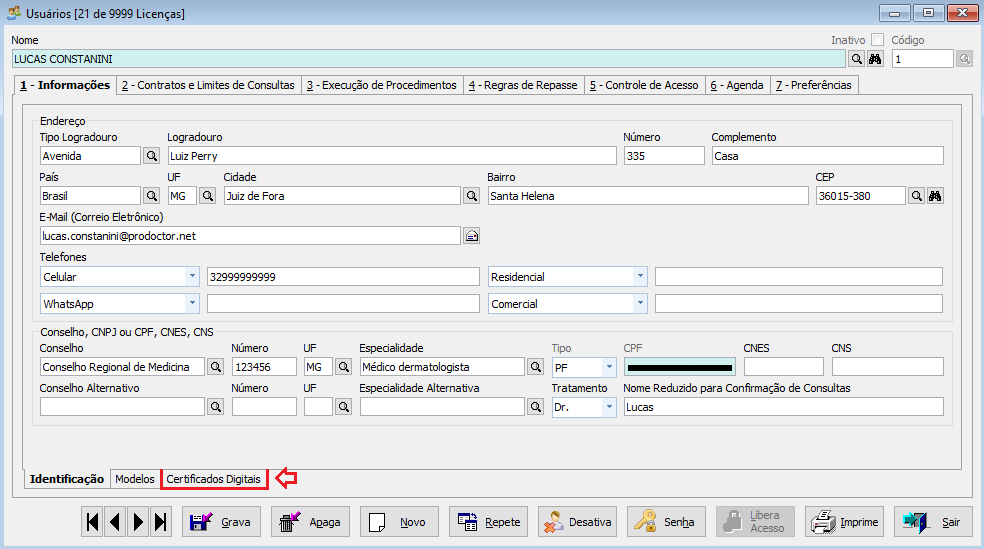Viewport: 984px width, 549px height.
Task: Open WhatsApp phone type dropdown
Action: pyautogui.click(x=192, y=304)
